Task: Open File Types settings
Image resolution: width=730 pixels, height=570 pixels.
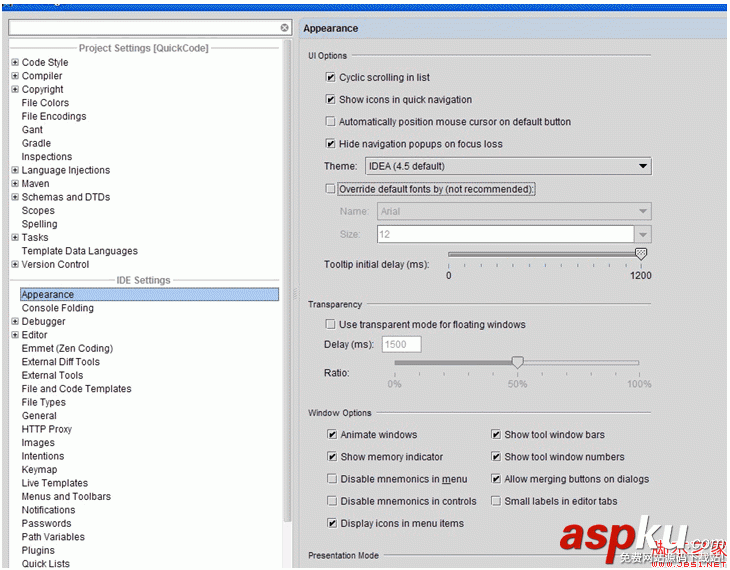Action: pyautogui.click(x=44, y=402)
